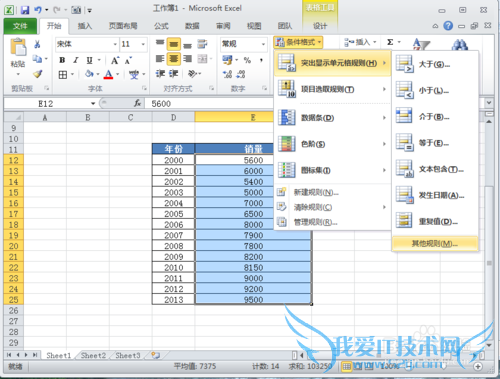
Task: Select 等于 equal to rule
Action: (435, 143)
